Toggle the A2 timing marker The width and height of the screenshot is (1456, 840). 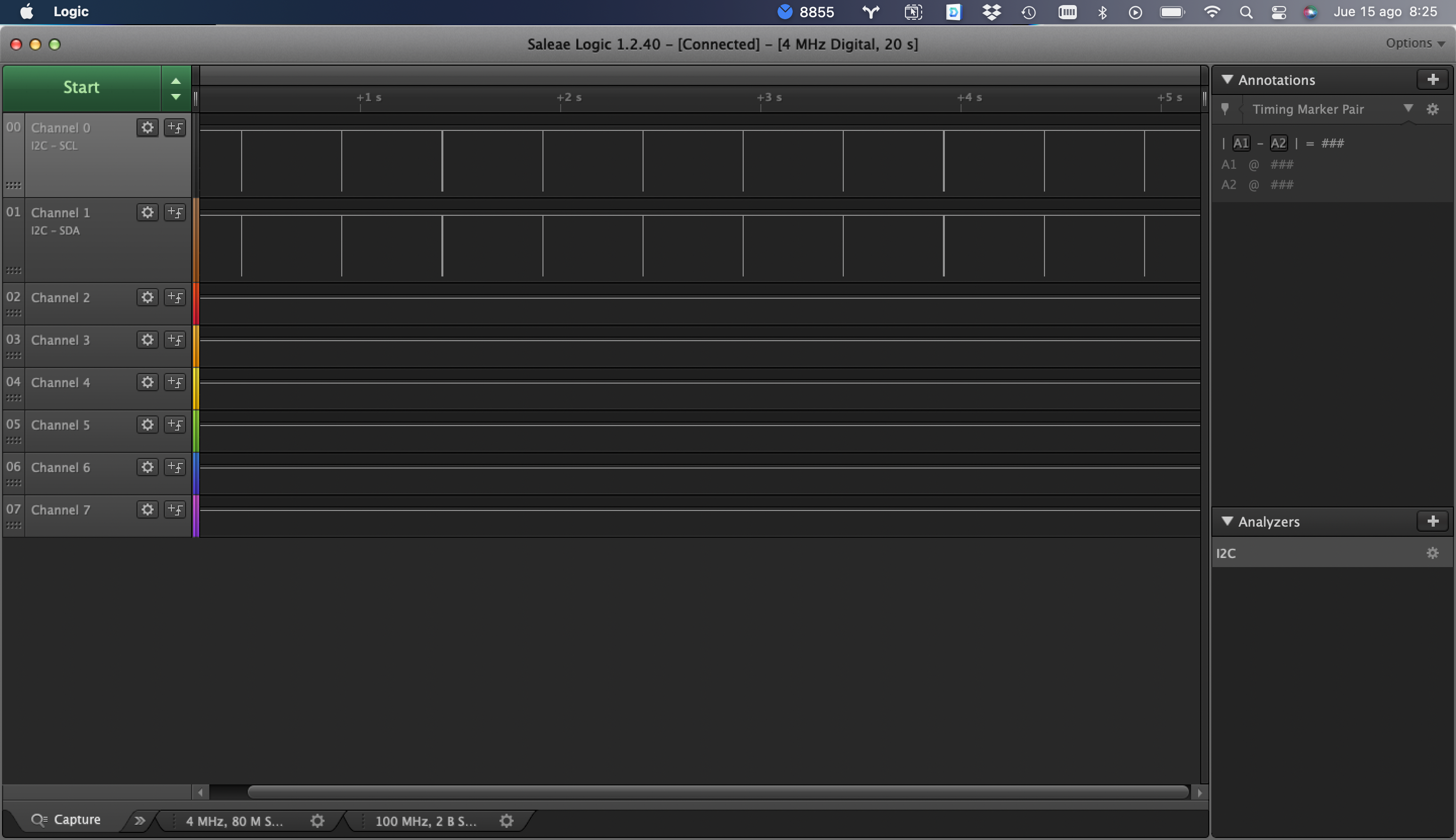click(x=1278, y=143)
